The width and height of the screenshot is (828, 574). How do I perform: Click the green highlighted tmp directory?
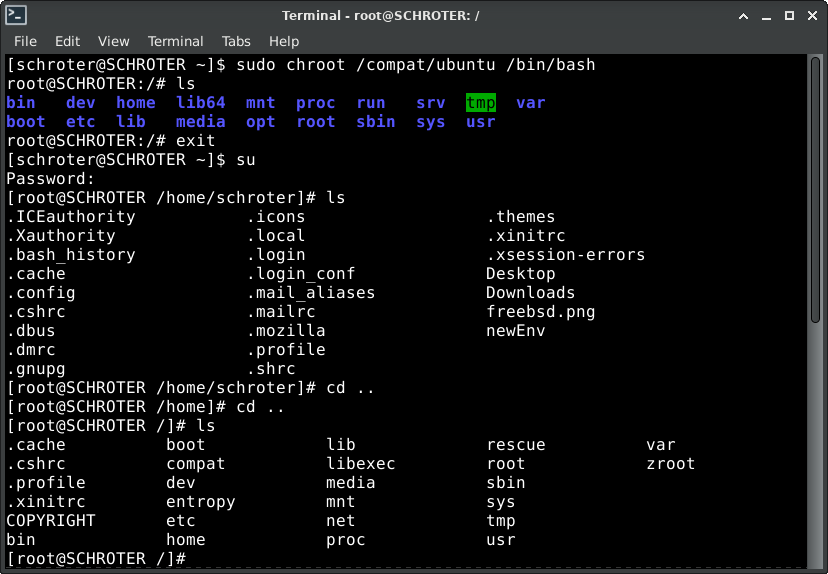[480, 103]
